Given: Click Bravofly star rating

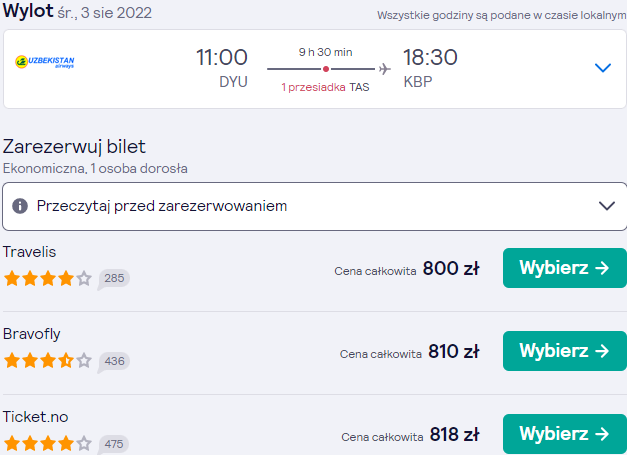Looking at the screenshot, I should (x=48, y=361).
